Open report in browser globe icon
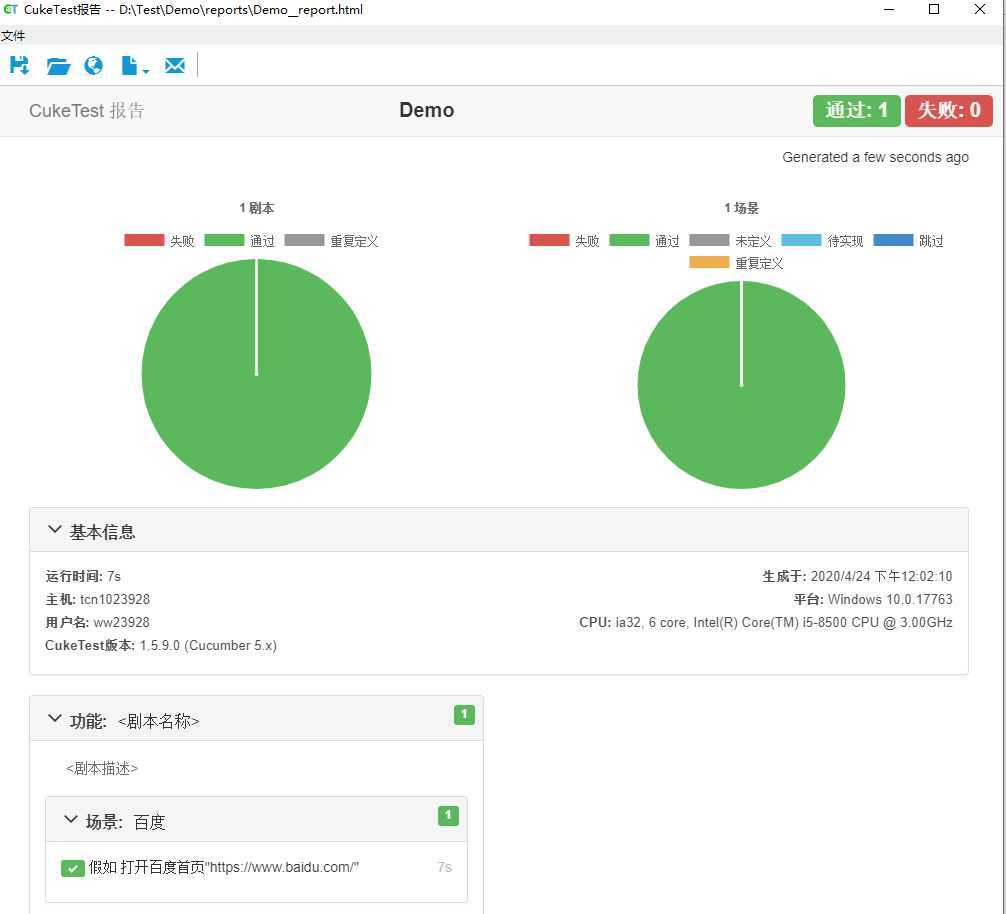Viewport: 1006px width, 914px height. click(94, 65)
